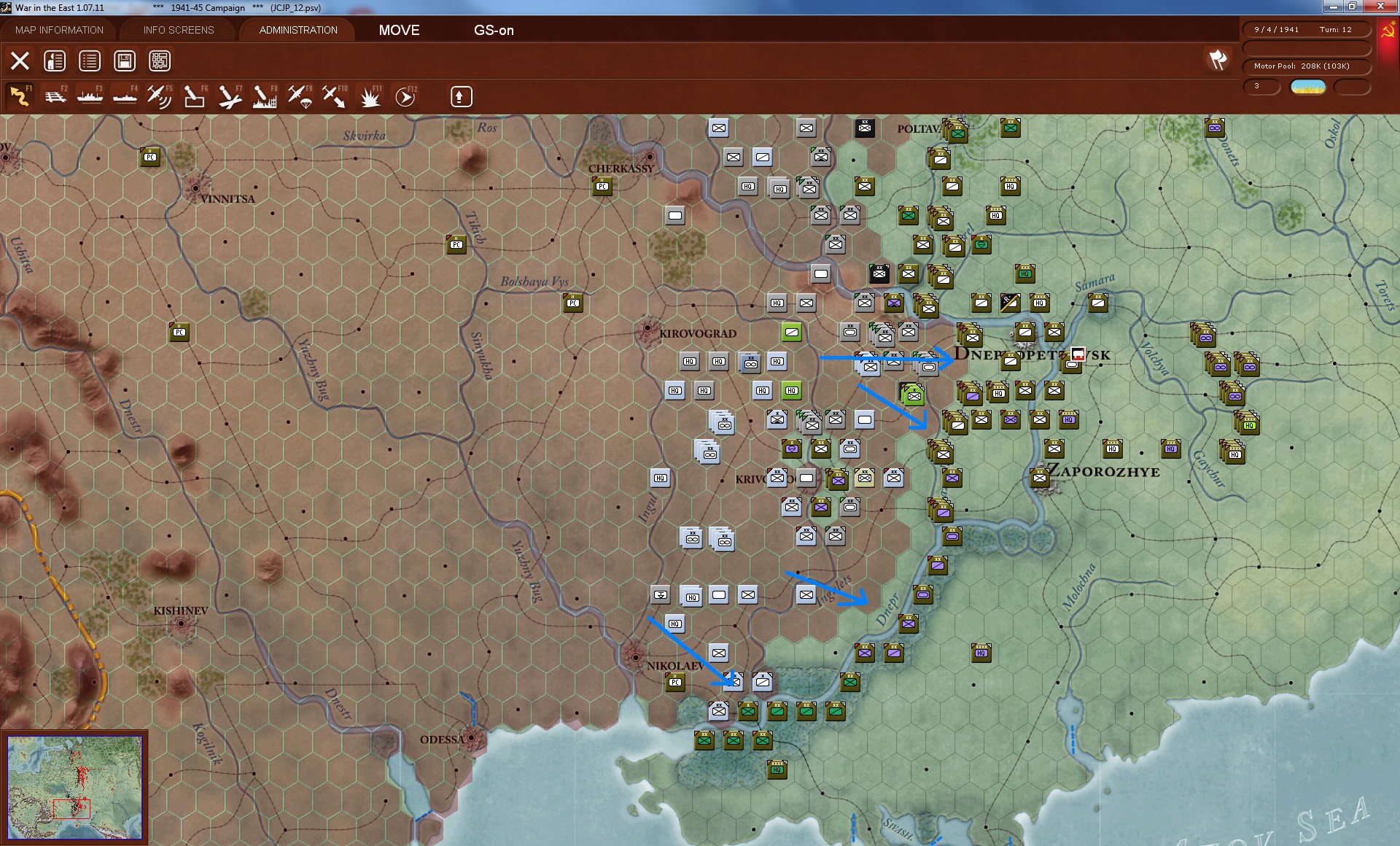
Task: Click the floppy disk save game icon
Action: coord(125,61)
